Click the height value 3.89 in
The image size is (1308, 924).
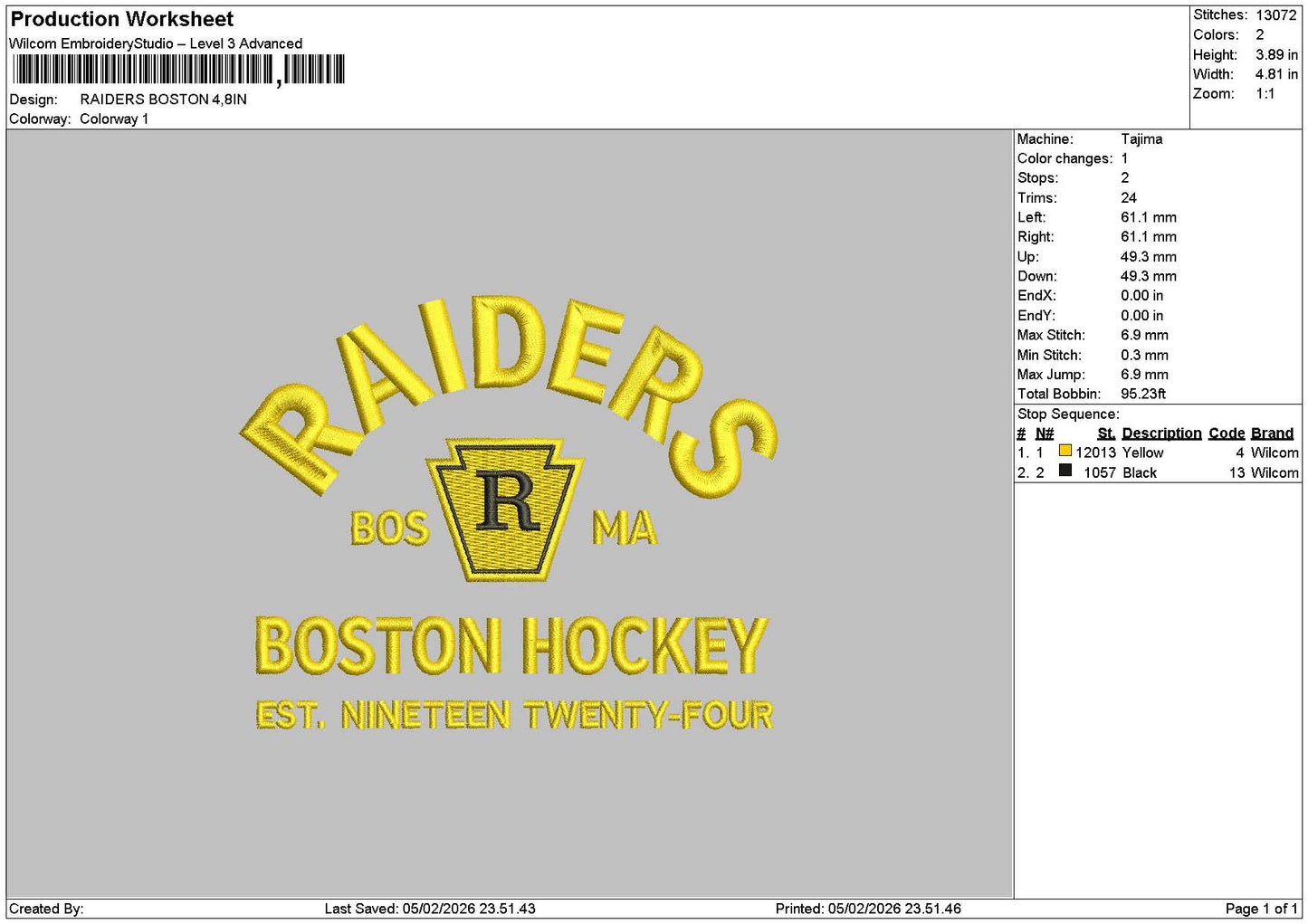coord(1276,55)
